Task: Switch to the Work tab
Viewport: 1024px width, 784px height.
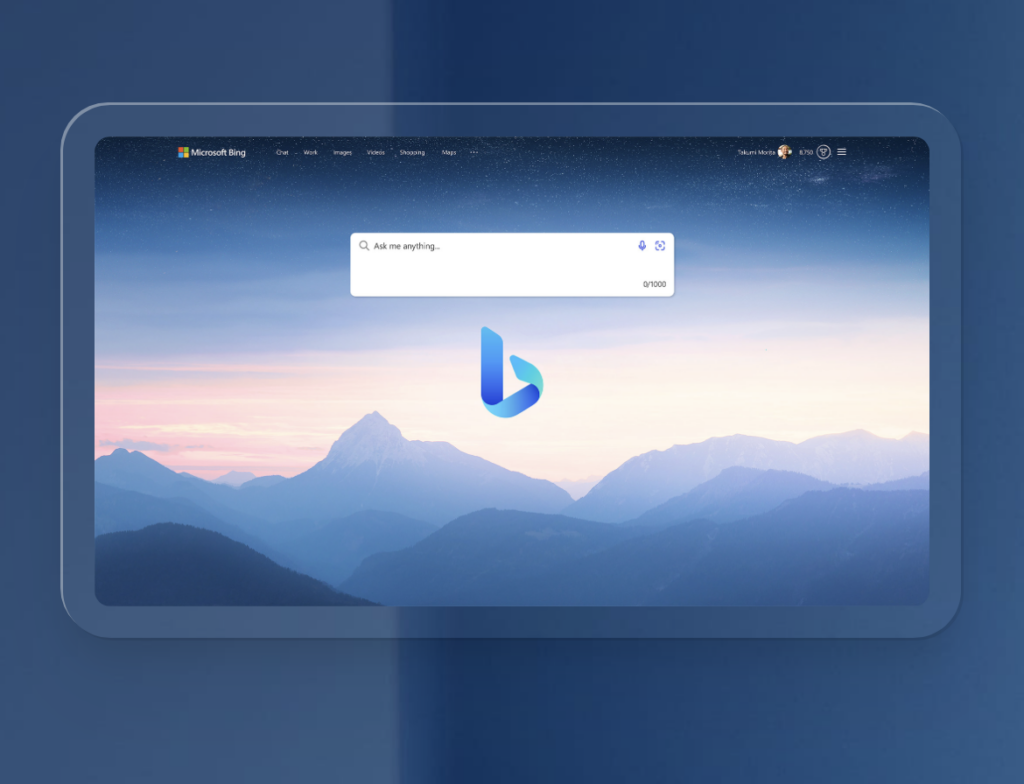Action: pyautogui.click(x=310, y=152)
